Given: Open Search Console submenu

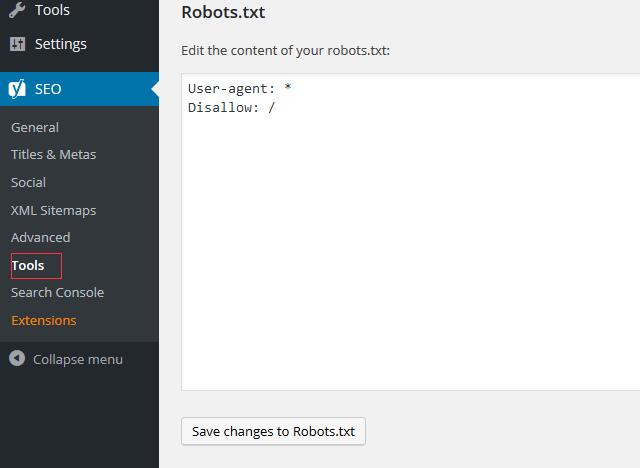Looking at the screenshot, I should (x=58, y=293).
